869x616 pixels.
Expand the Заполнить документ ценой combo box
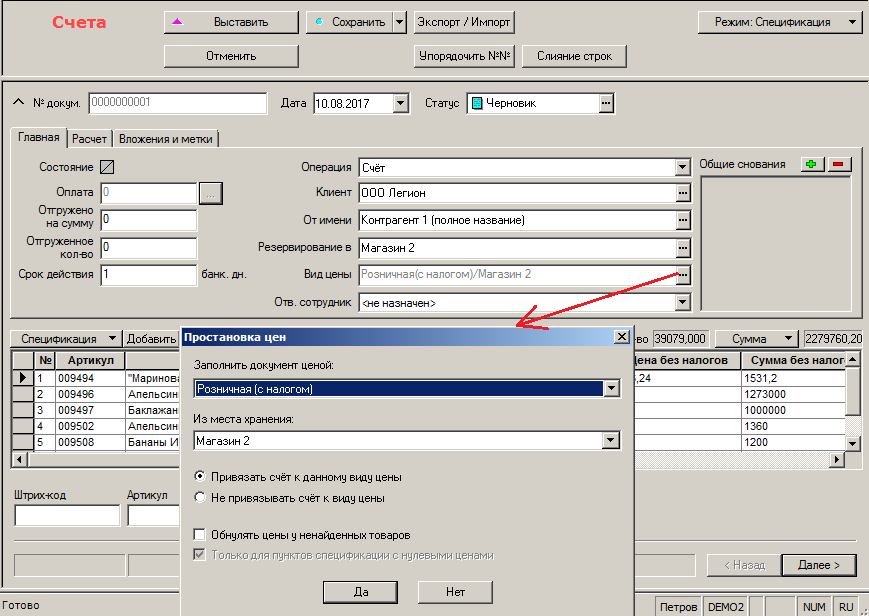tap(611, 389)
